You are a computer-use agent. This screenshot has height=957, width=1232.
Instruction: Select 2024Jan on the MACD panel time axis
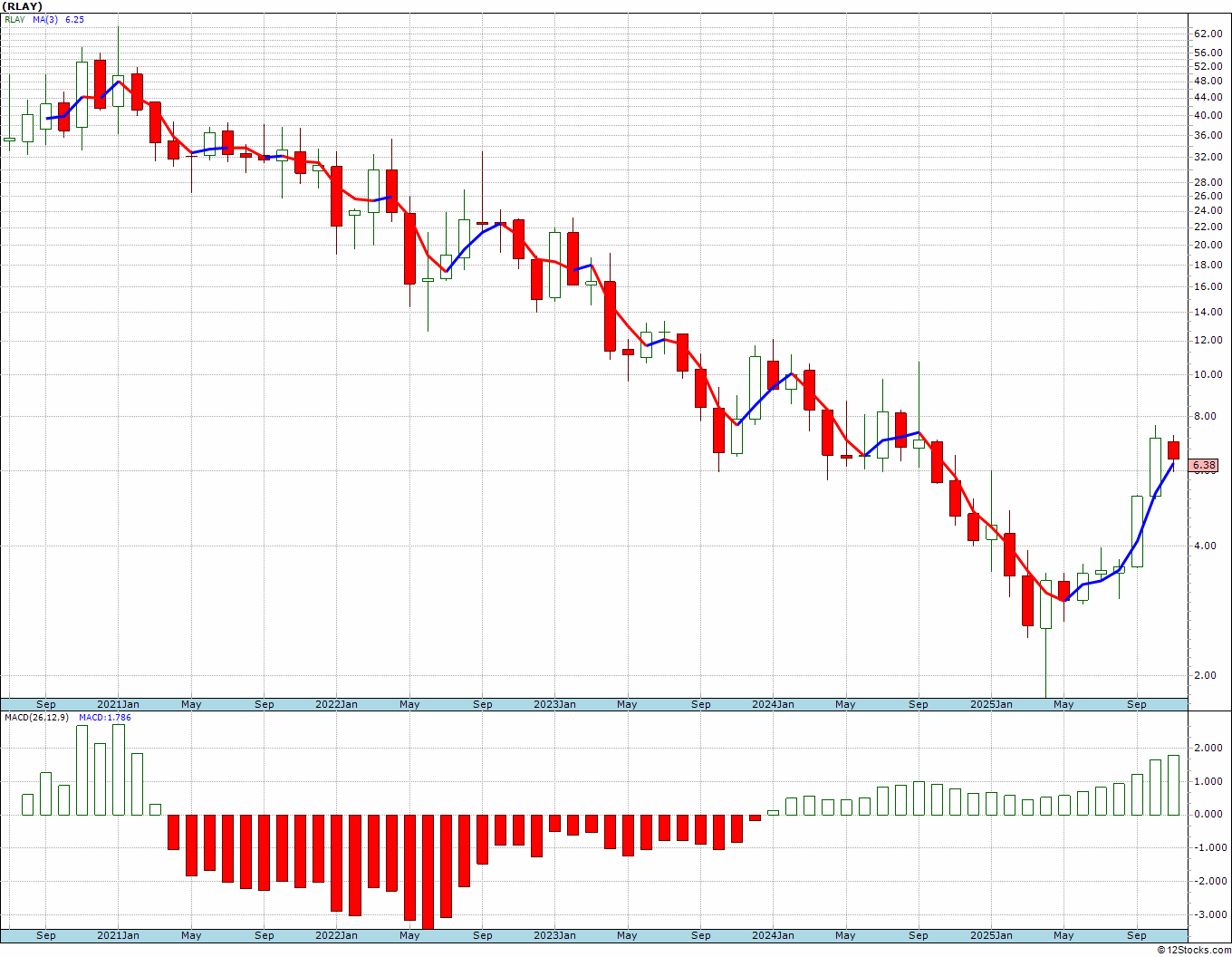tap(773, 935)
